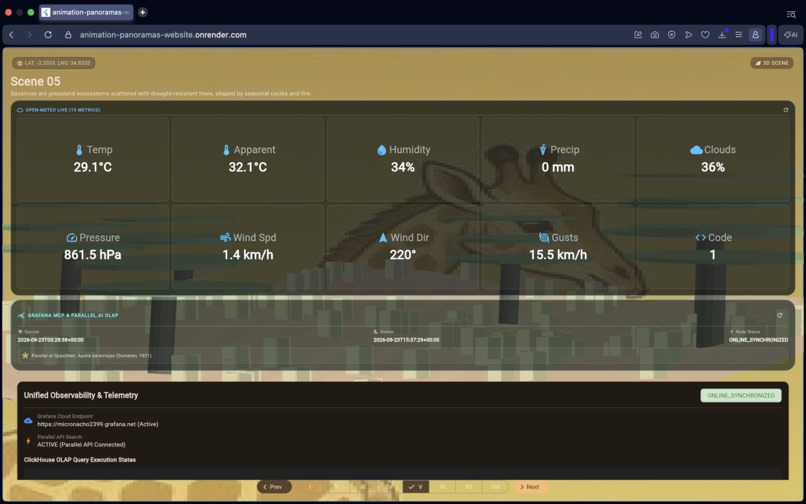Select scene V in the scene selector
Viewport: 806px width, 504px height.
point(416,487)
